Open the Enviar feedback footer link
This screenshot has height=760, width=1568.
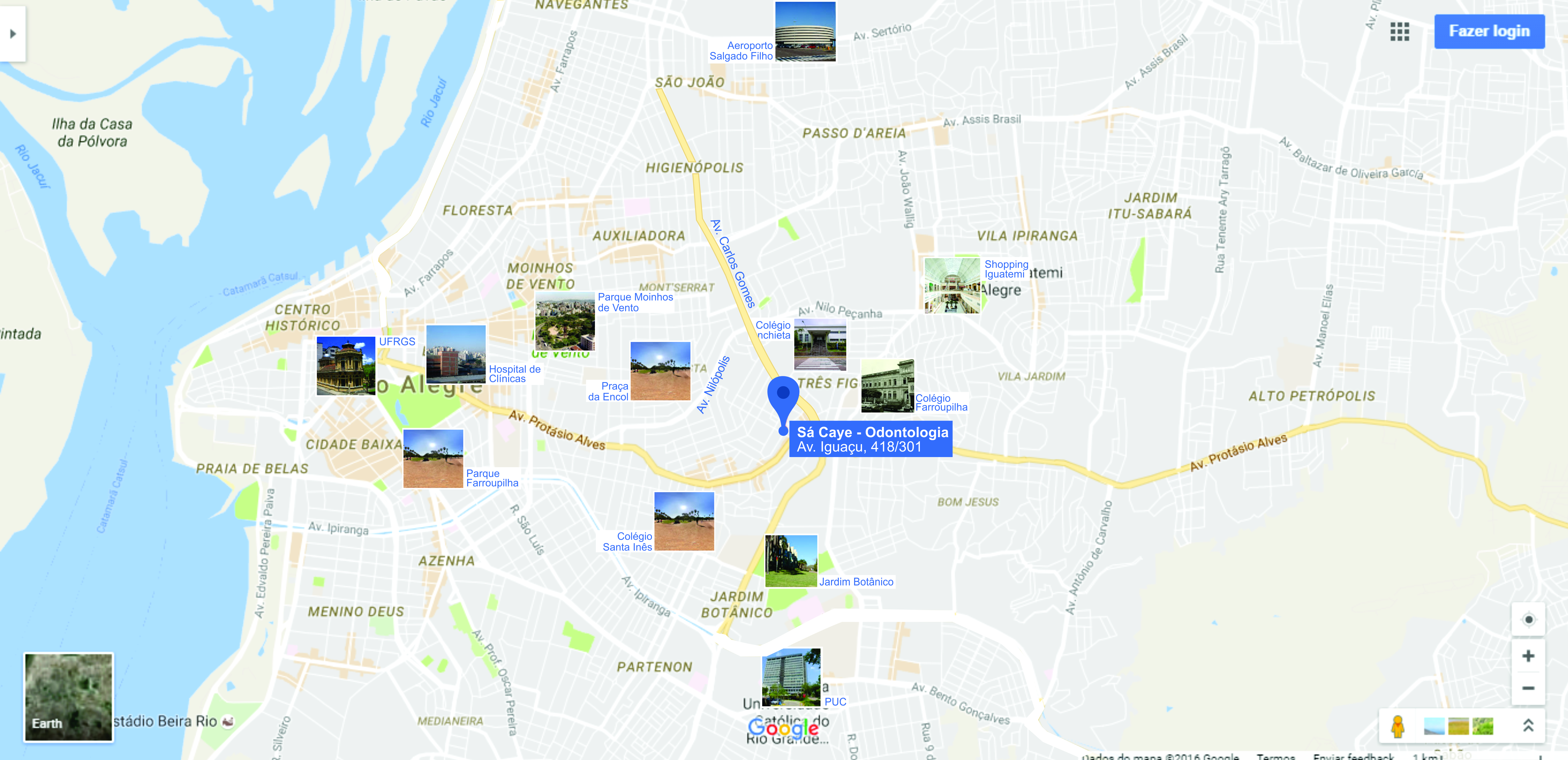tap(1353, 756)
